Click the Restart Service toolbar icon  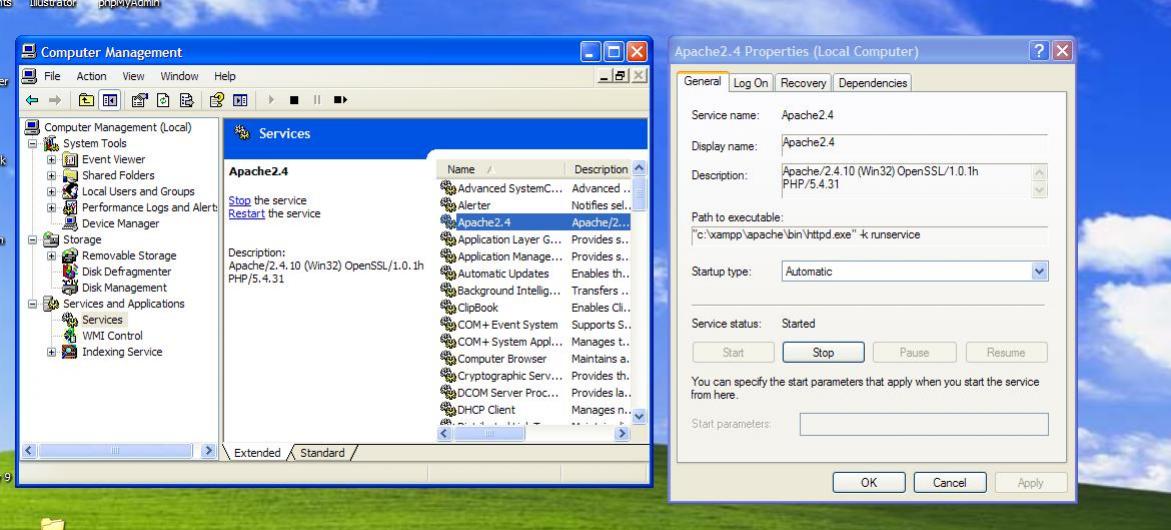pyautogui.click(x=341, y=100)
